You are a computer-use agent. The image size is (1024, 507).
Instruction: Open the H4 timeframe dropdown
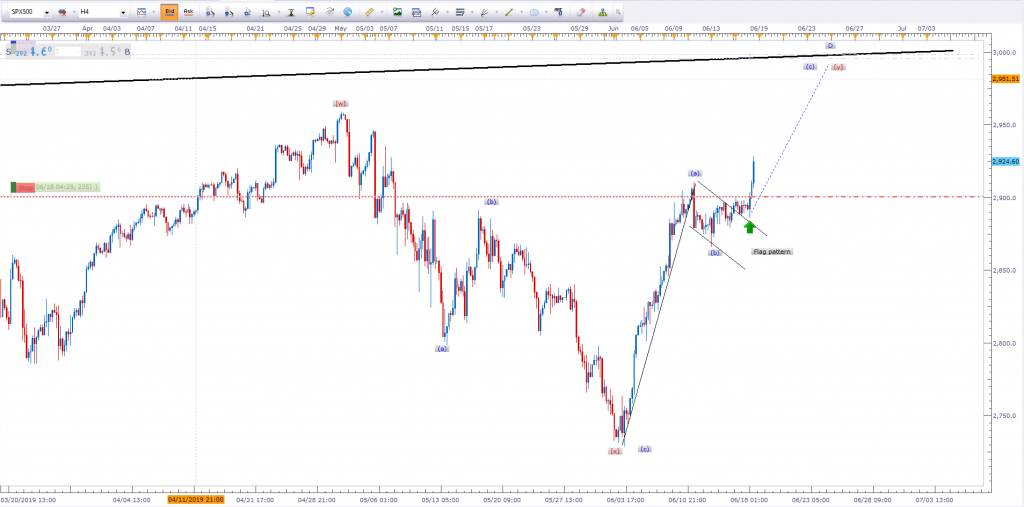[x=123, y=12]
